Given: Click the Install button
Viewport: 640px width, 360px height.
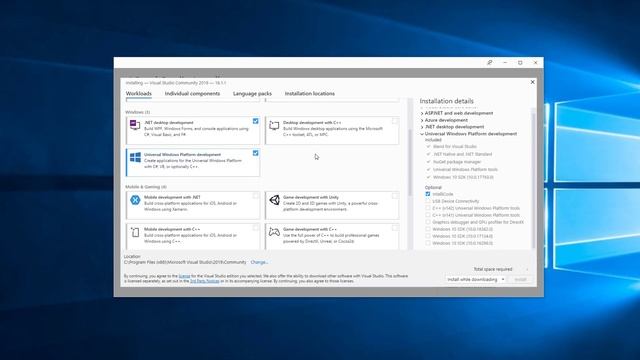Looking at the screenshot, I should pos(520,280).
